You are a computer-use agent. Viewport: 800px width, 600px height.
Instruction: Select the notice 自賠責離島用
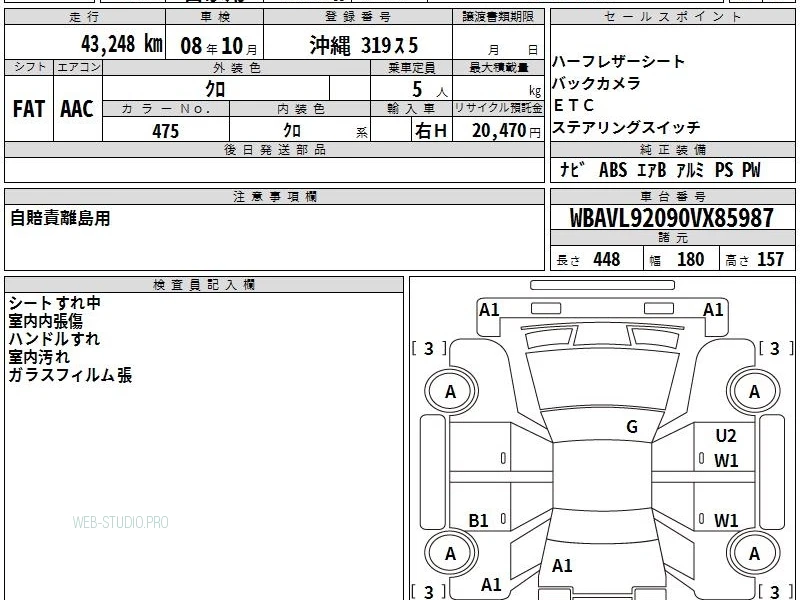point(60,218)
